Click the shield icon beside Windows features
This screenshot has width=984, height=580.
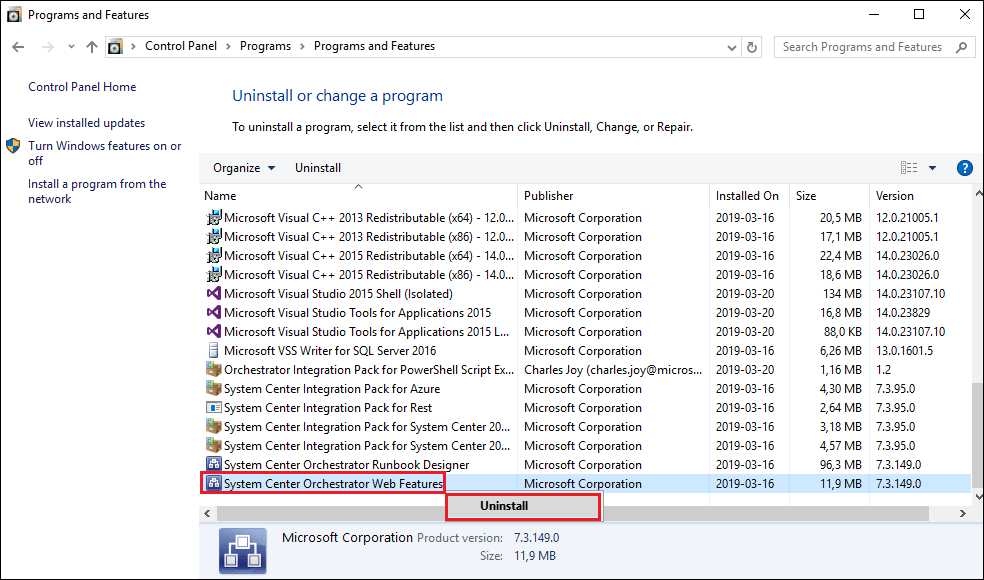(x=13, y=146)
